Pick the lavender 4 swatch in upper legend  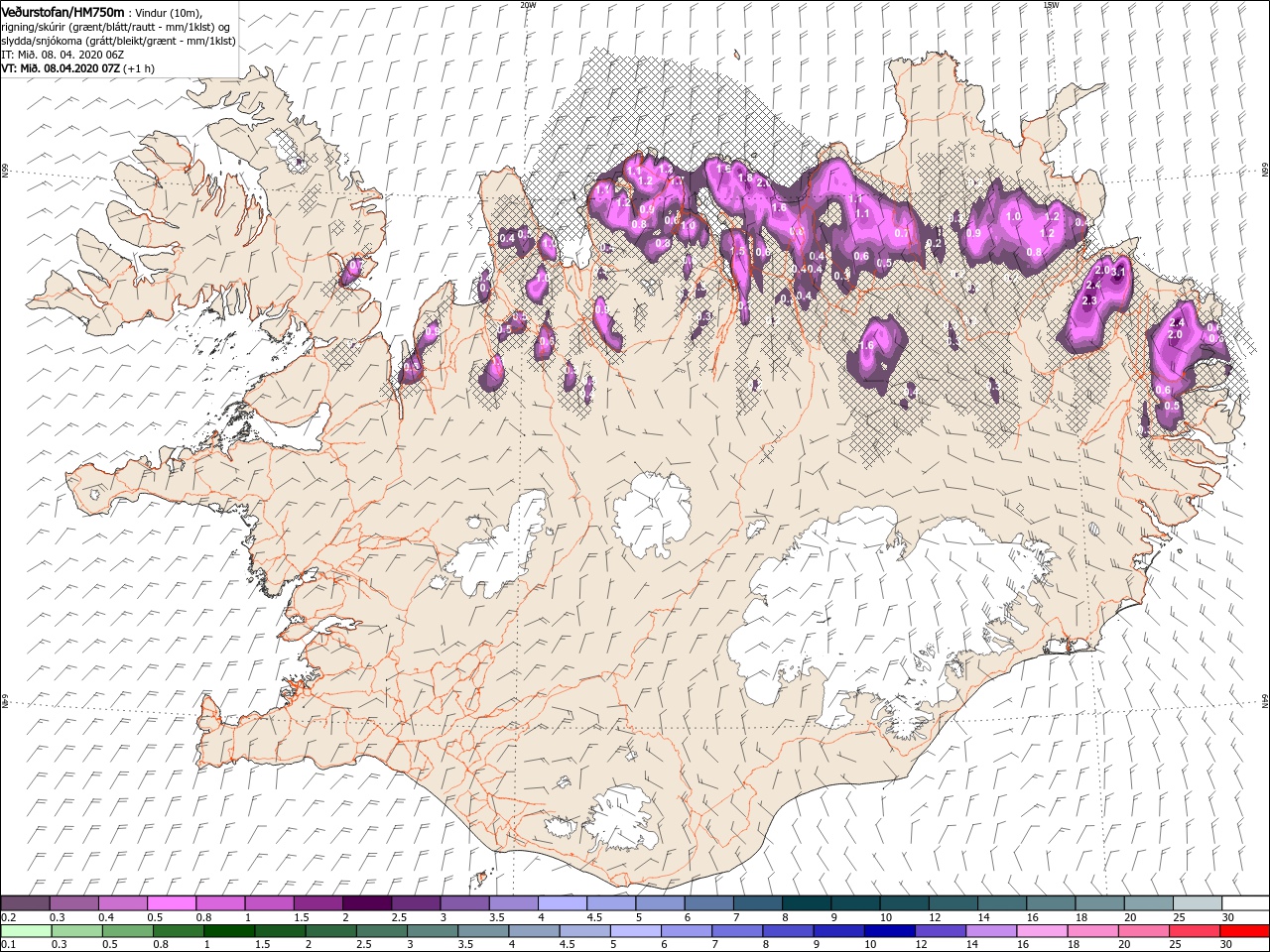(x=563, y=903)
